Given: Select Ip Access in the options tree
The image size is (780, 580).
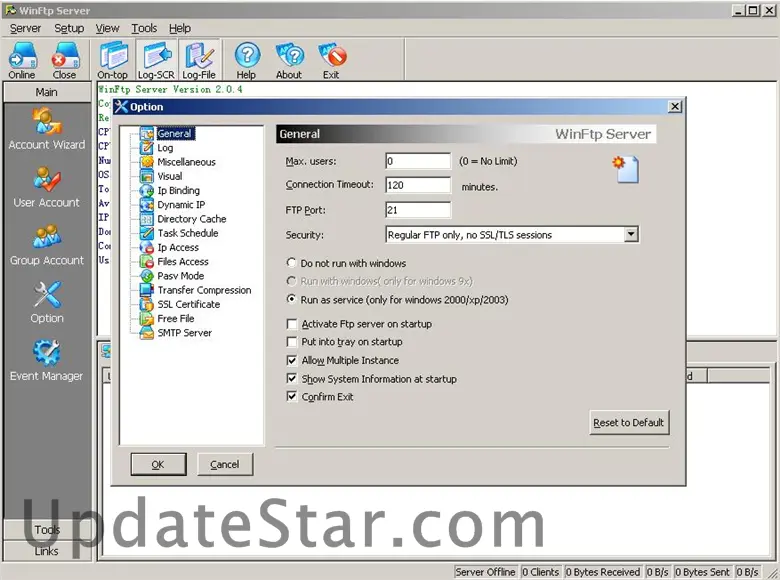Looking at the screenshot, I should pyautogui.click(x=178, y=248).
